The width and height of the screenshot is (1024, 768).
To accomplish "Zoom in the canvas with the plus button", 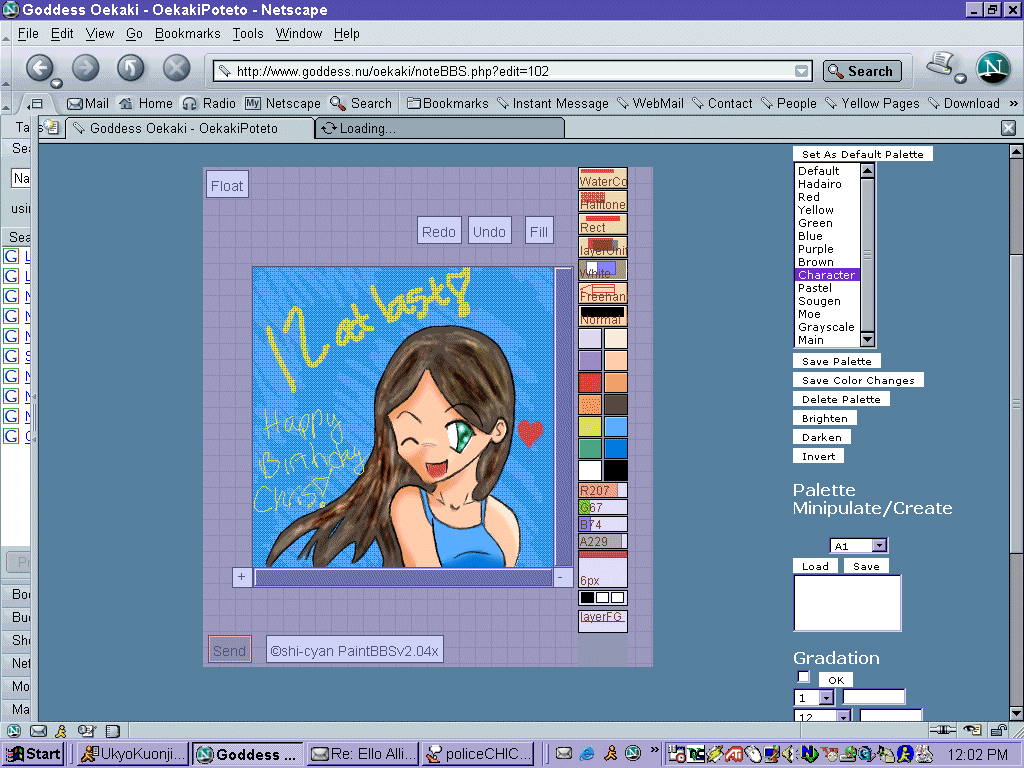I will [x=242, y=577].
